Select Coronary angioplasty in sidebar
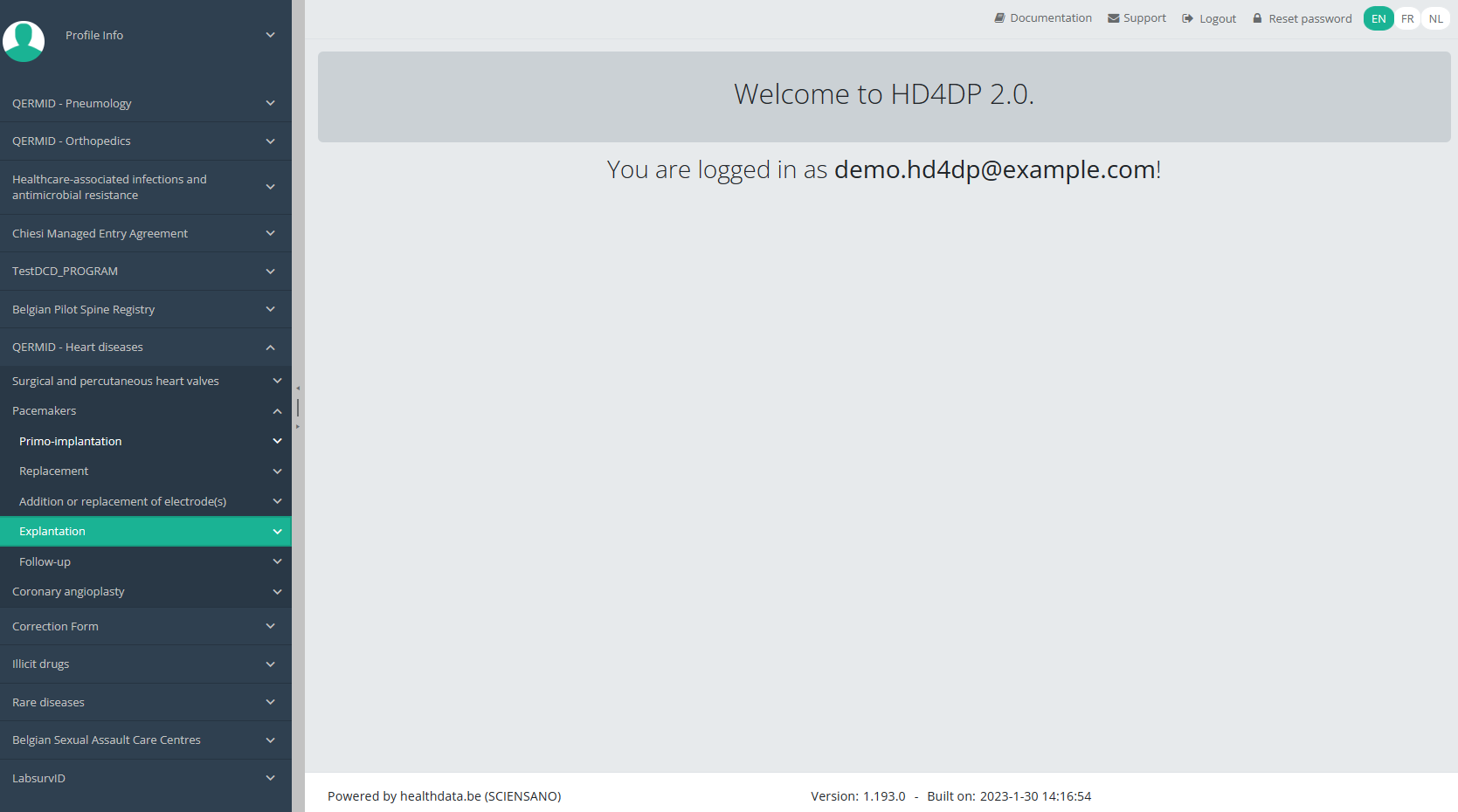1458x812 pixels. [x=68, y=592]
